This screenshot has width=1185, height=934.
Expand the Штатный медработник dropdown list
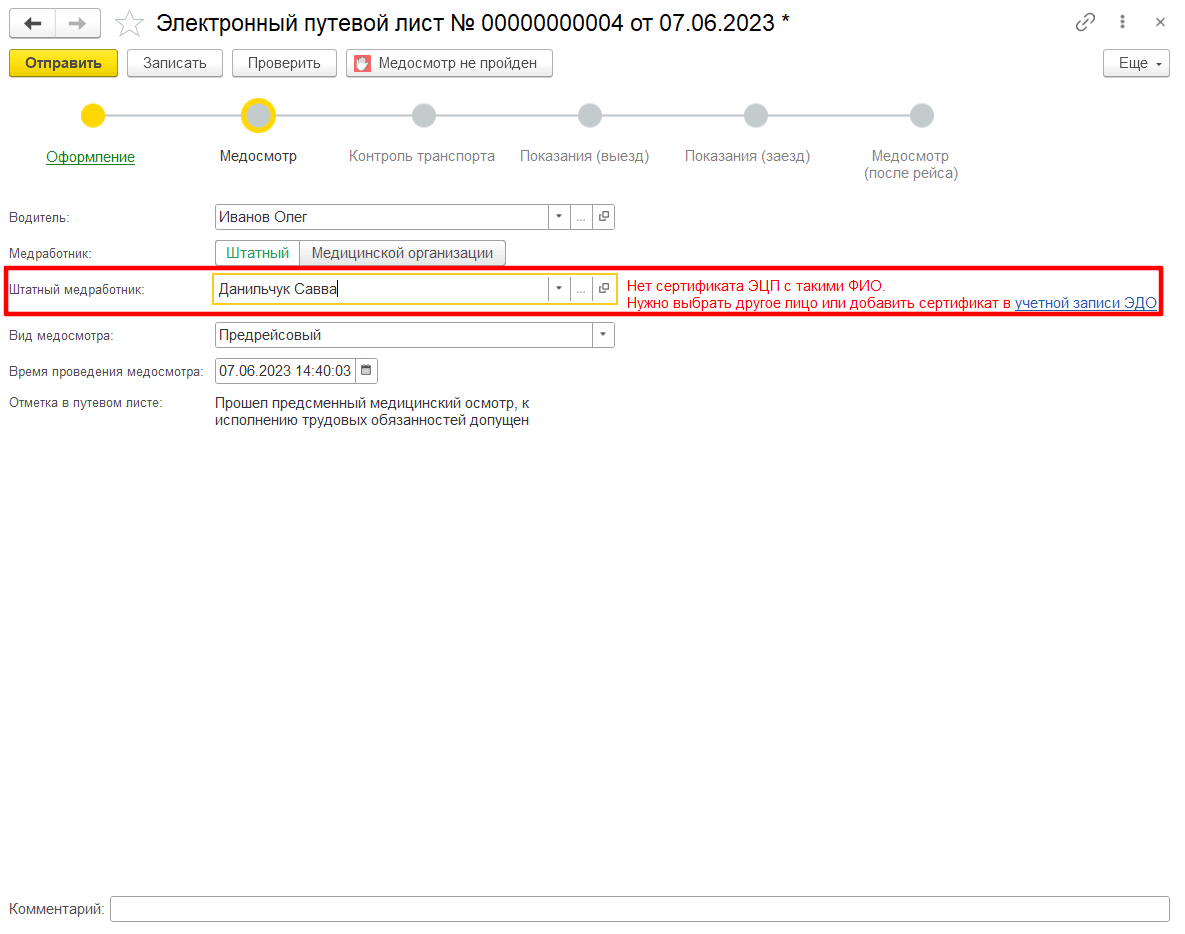coord(558,289)
